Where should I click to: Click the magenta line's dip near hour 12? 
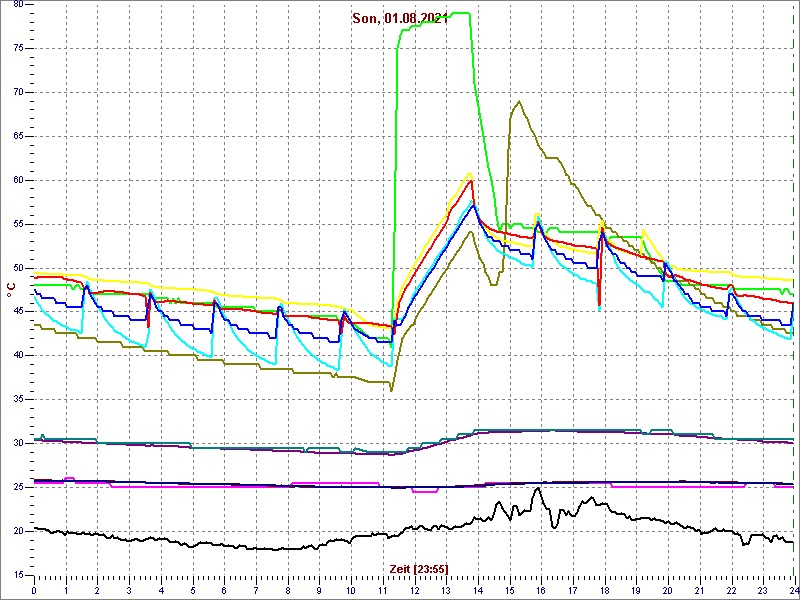point(424,492)
